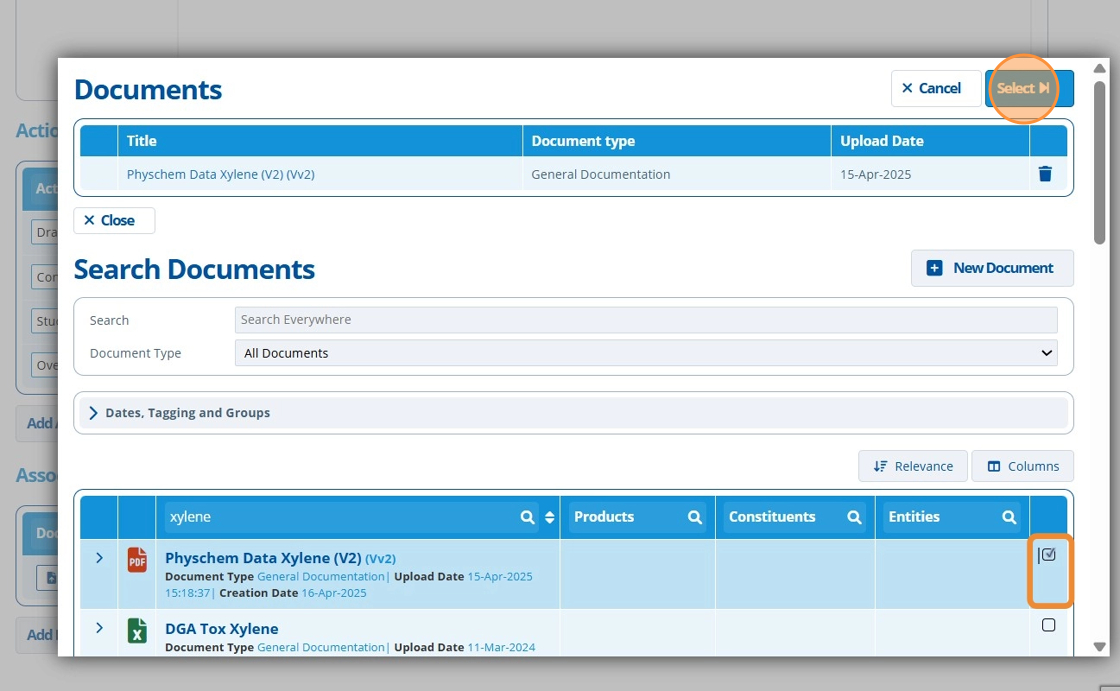This screenshot has height=691, width=1120.
Task: Uncheck the Physchem Data Xylene row checkbox
Action: coord(1048,555)
